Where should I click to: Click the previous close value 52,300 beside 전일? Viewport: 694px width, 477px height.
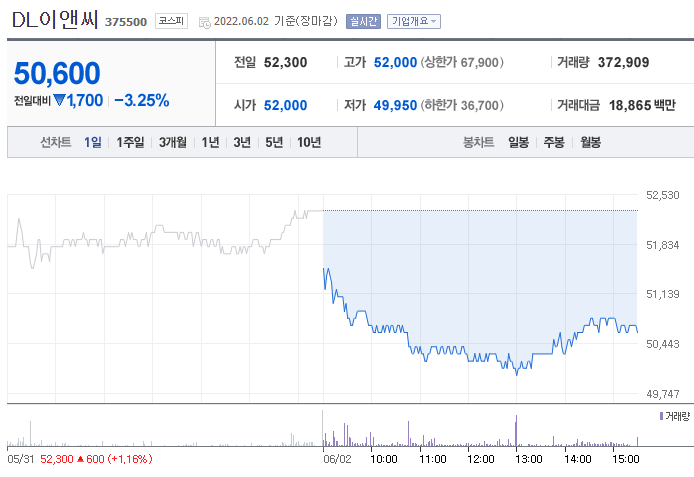click(x=285, y=62)
